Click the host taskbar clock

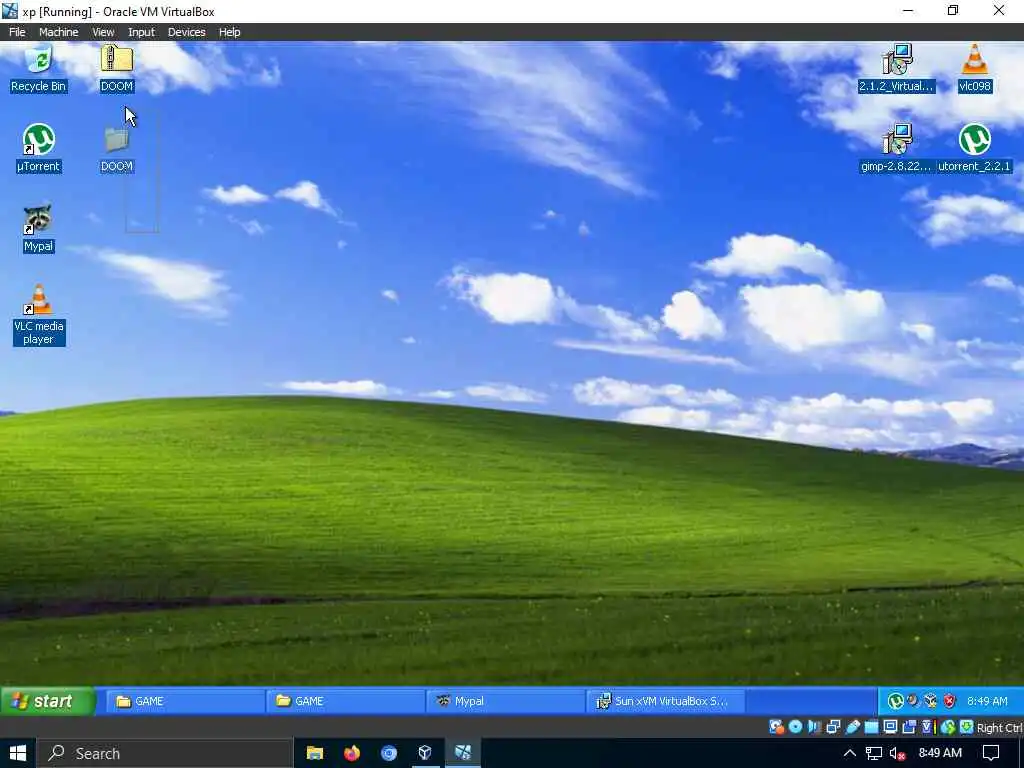click(x=940, y=753)
